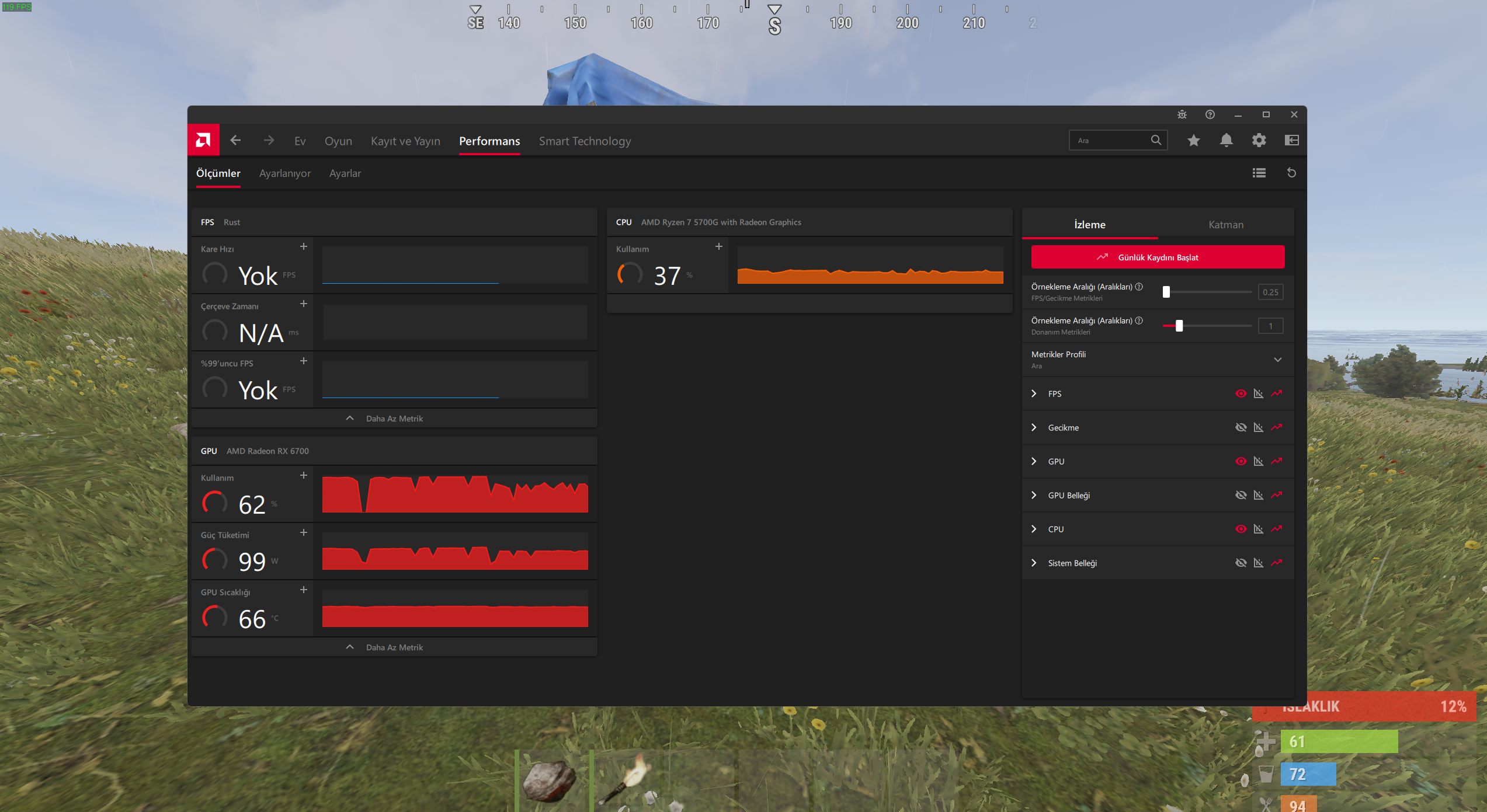This screenshot has height=812, width=1487.
Task: Click the help icon beside the FPS/Gecikme sampling label
Action: (1139, 287)
